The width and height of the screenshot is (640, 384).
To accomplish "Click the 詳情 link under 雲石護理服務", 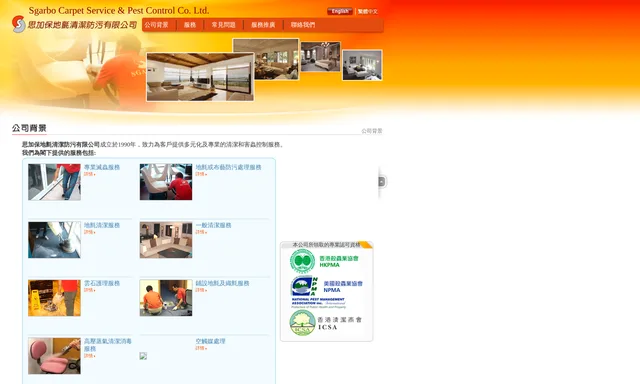I will coord(90,290).
